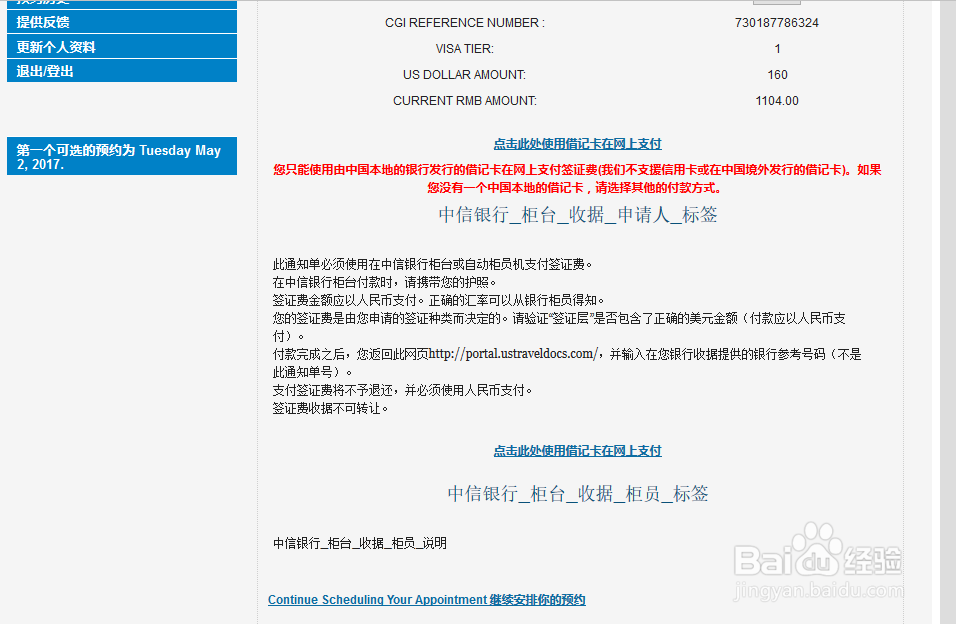Click the 中信银行_柜台_收据_柜员_标签 heading
The image size is (956, 624).
[x=577, y=491]
